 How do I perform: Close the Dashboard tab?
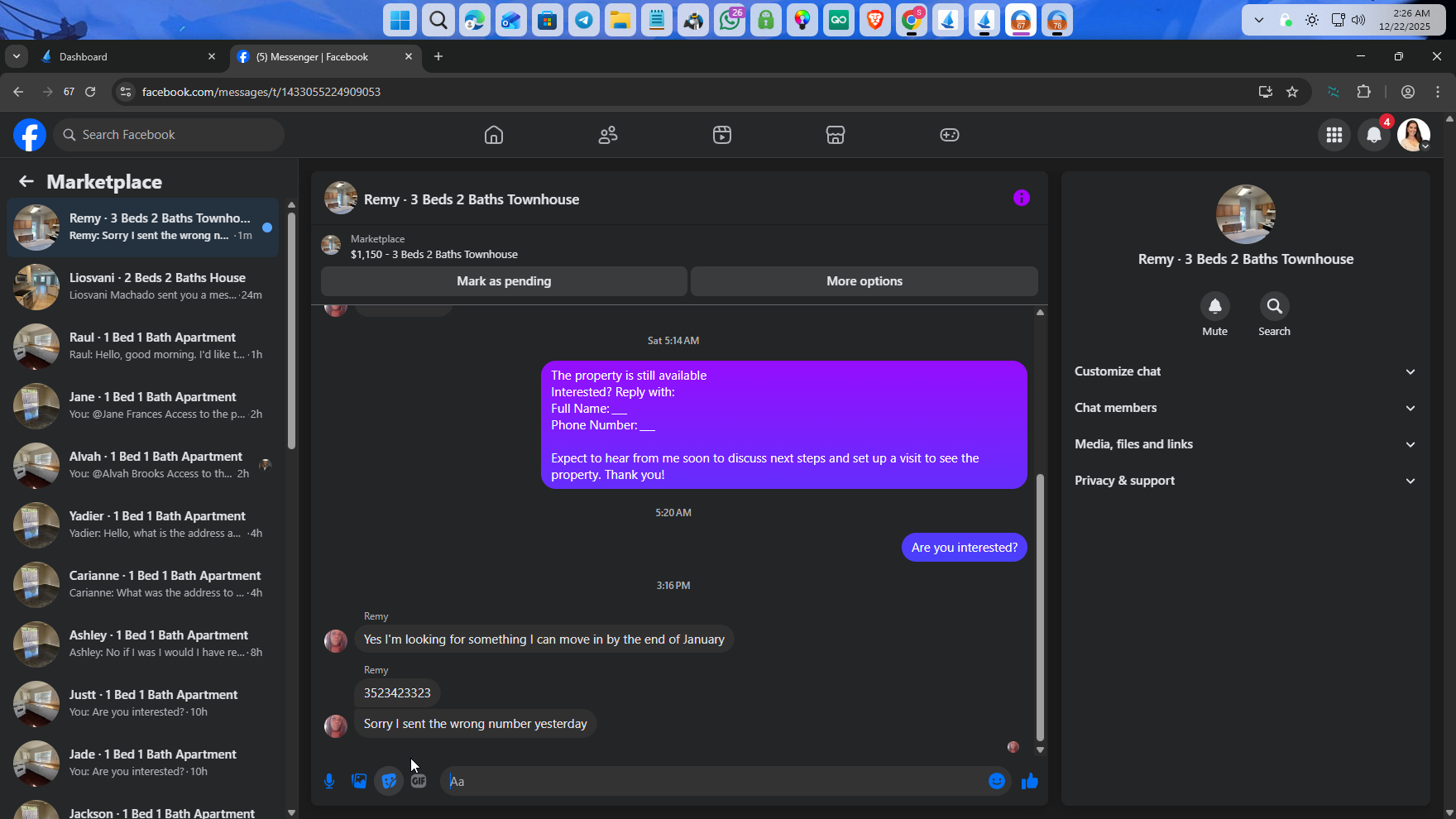[212, 56]
